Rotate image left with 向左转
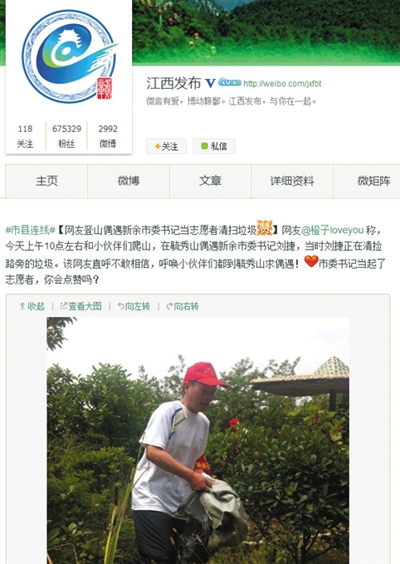 coord(134,306)
